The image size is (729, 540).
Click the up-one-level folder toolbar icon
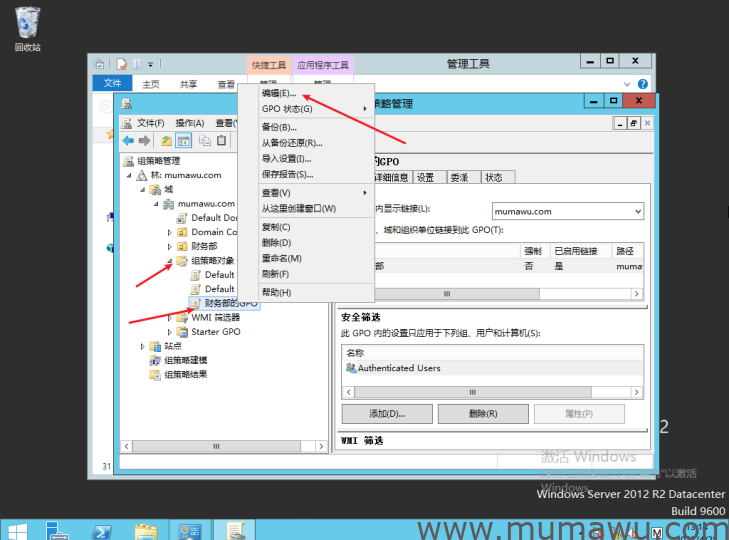tap(166, 141)
